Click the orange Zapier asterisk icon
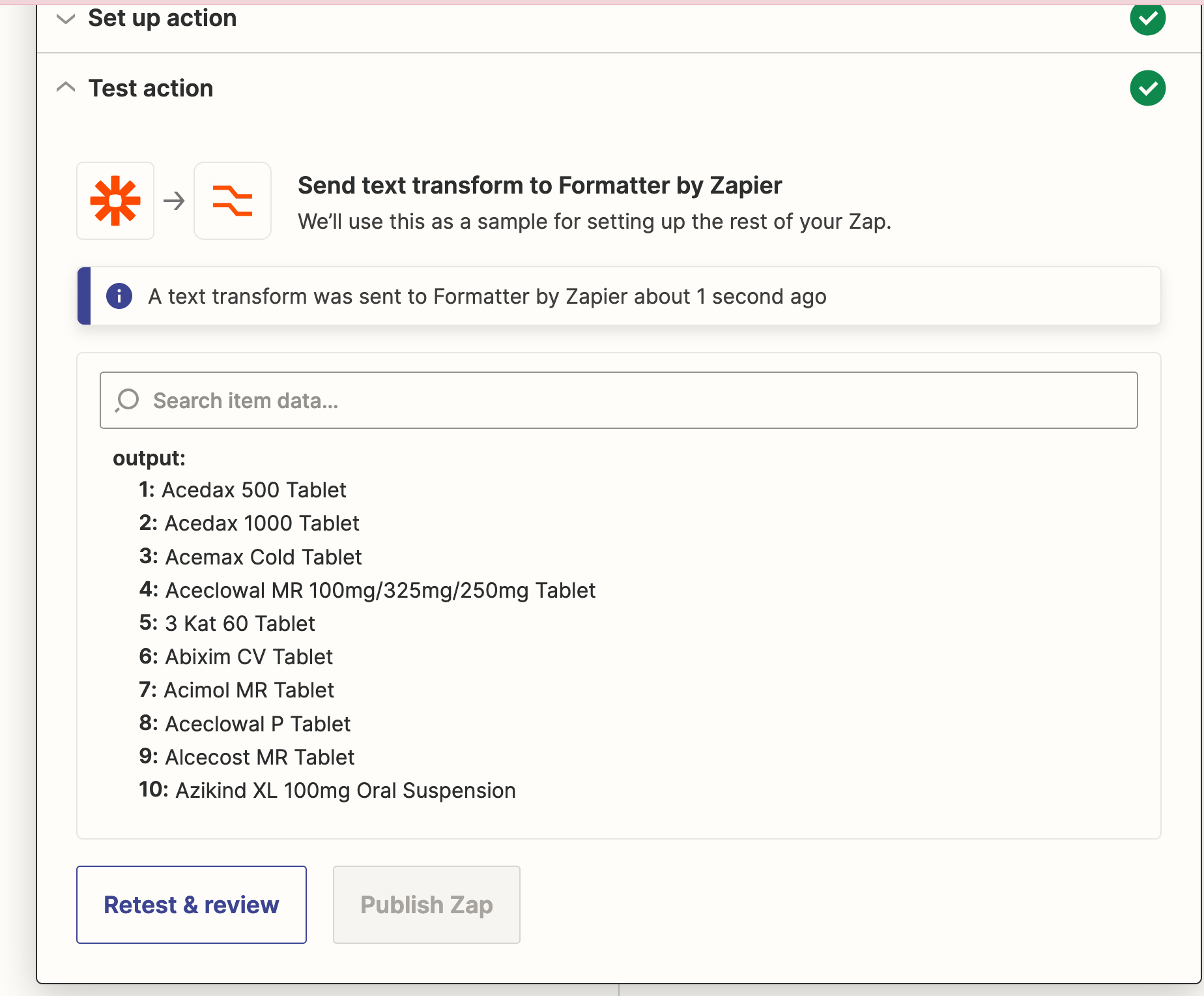The height and width of the screenshot is (996, 1204). [x=115, y=201]
